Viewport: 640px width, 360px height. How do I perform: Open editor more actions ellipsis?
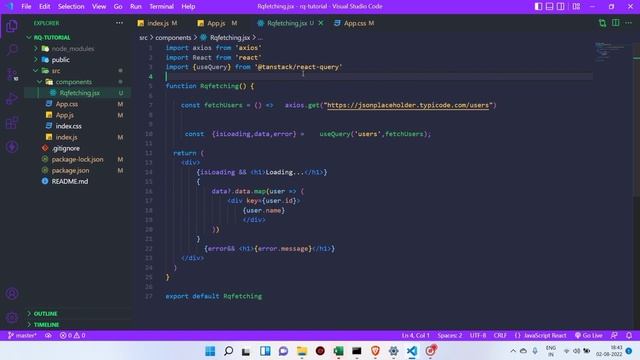pyautogui.click(x=629, y=23)
